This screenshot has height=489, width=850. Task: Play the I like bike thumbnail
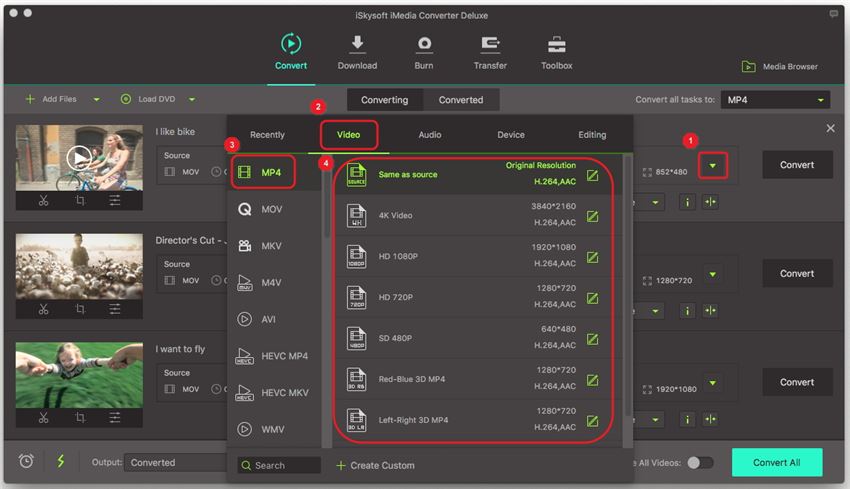pyautogui.click(x=79, y=157)
